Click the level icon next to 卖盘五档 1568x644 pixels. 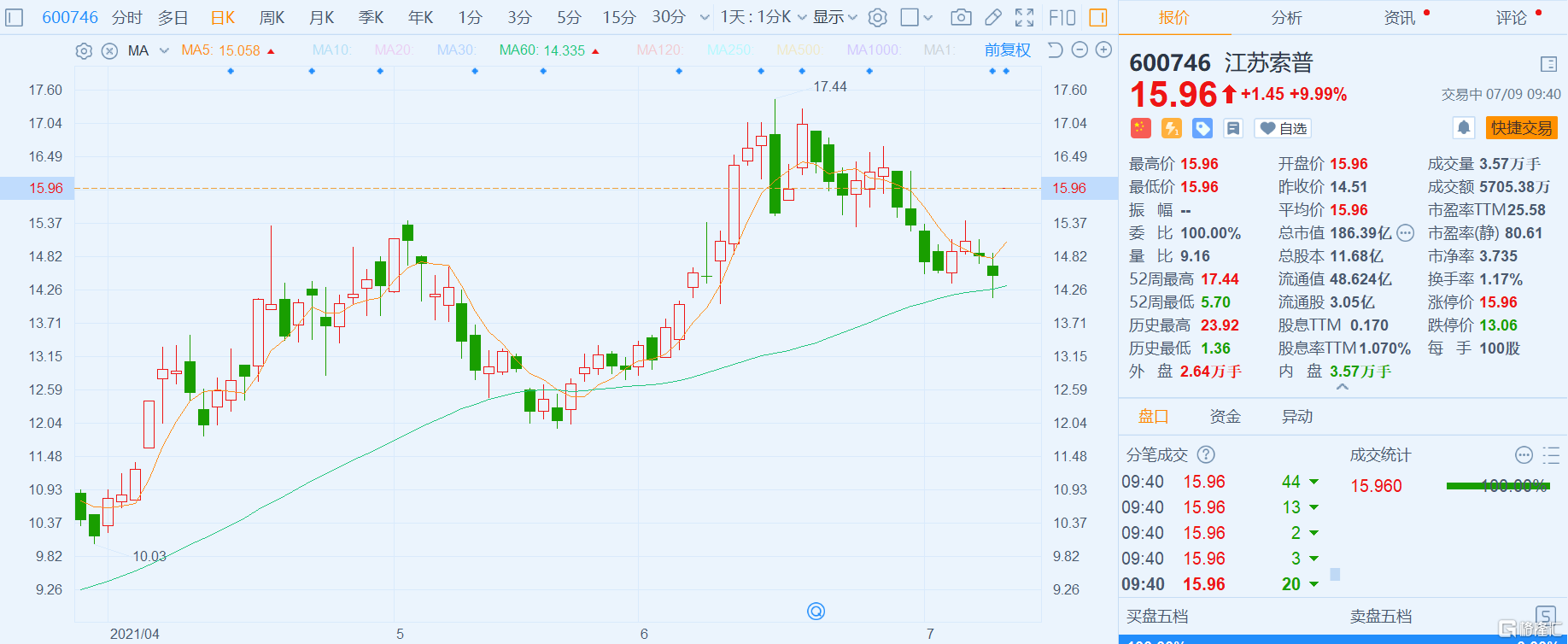(1546, 615)
